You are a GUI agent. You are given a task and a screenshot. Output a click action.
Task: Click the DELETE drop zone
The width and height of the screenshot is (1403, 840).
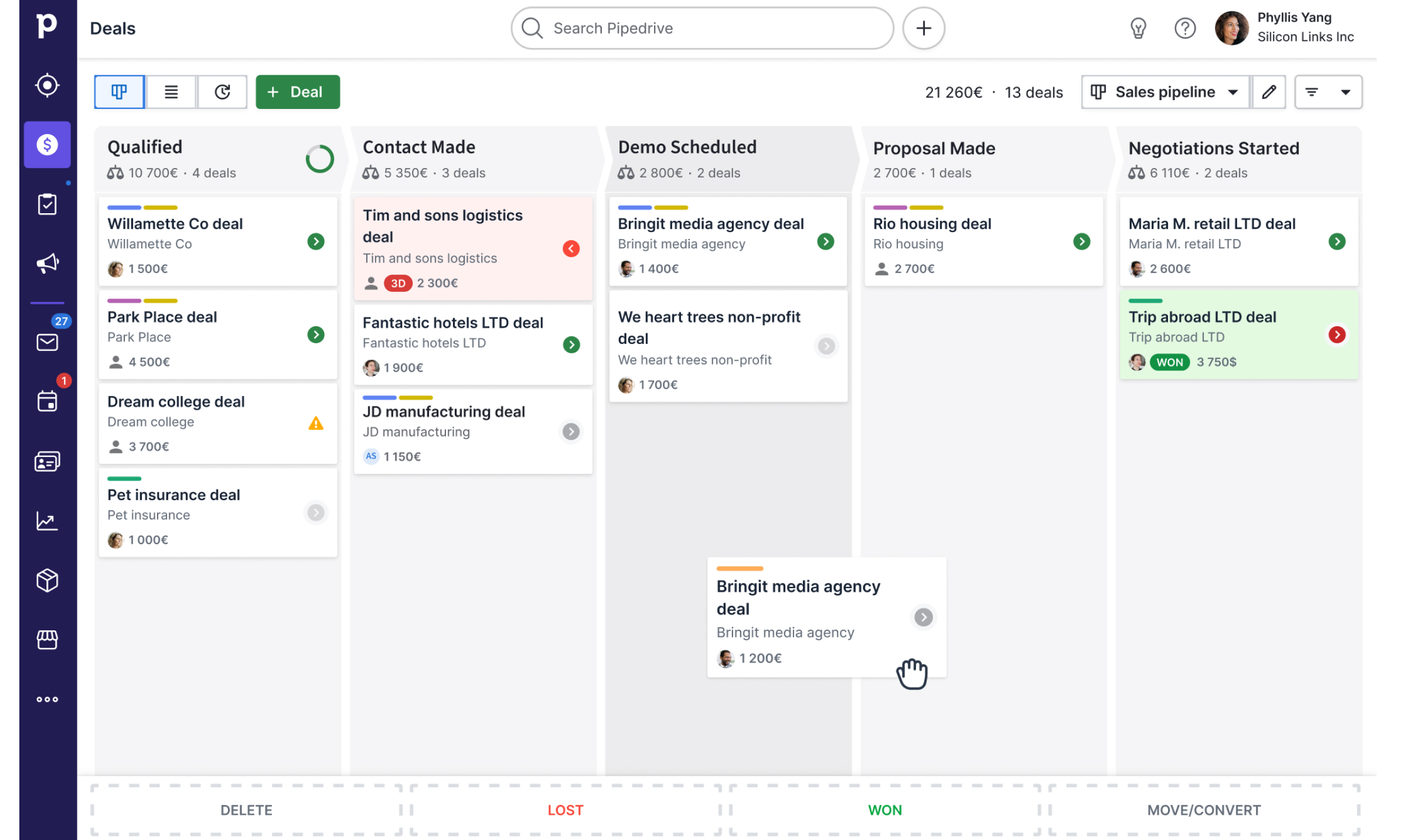(x=246, y=810)
